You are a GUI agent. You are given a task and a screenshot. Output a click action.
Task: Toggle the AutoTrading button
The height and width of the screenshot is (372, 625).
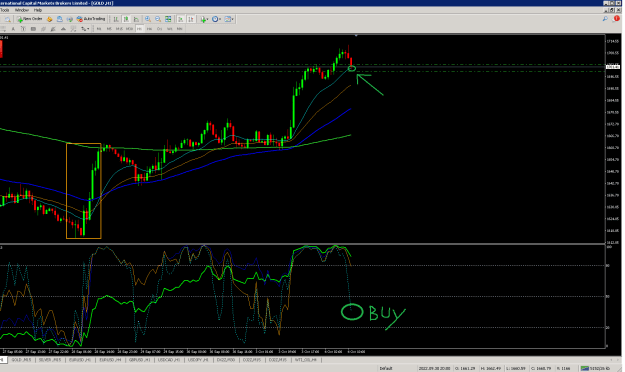[x=91, y=19]
